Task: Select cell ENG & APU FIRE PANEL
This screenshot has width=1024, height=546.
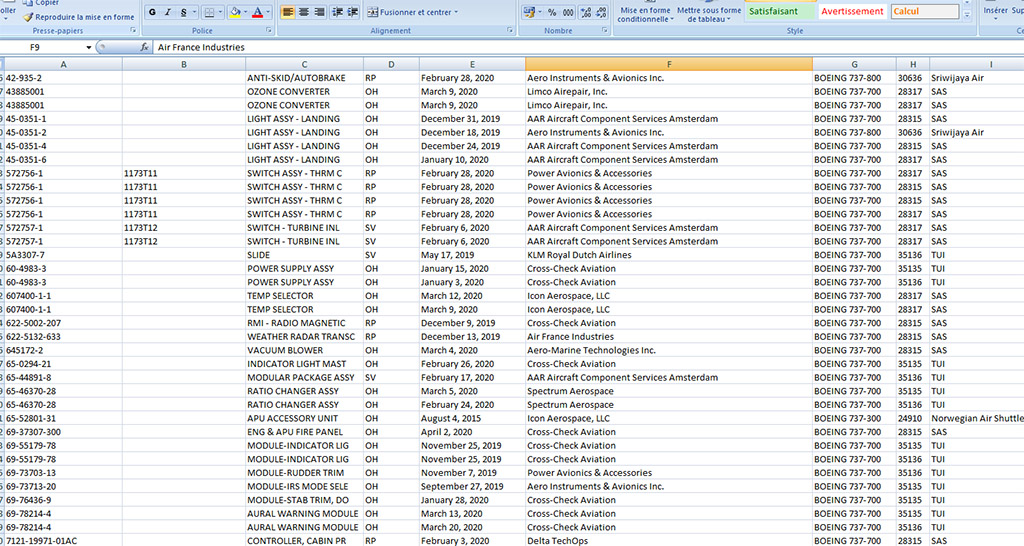Action: click(304, 432)
